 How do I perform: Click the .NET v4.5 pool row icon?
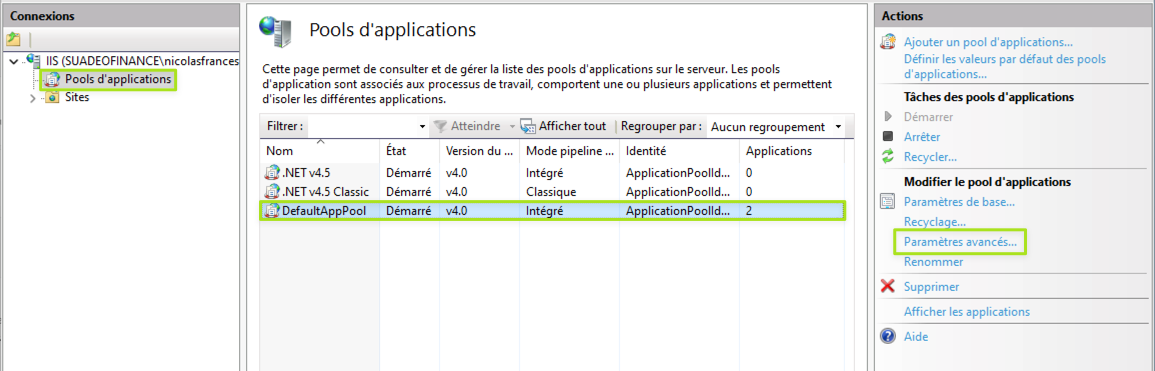[x=272, y=173]
